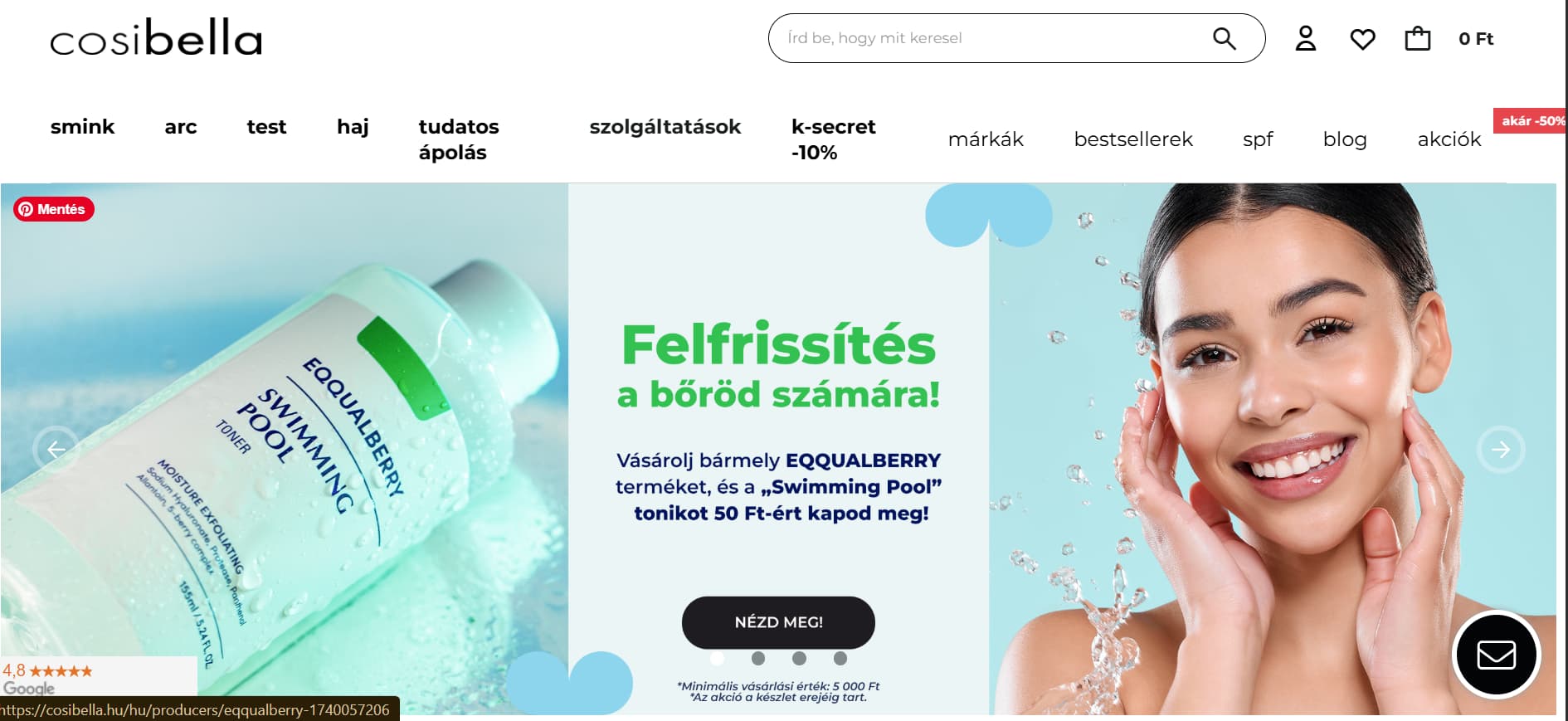Expand the tudatos ápolás menu

[459, 139]
